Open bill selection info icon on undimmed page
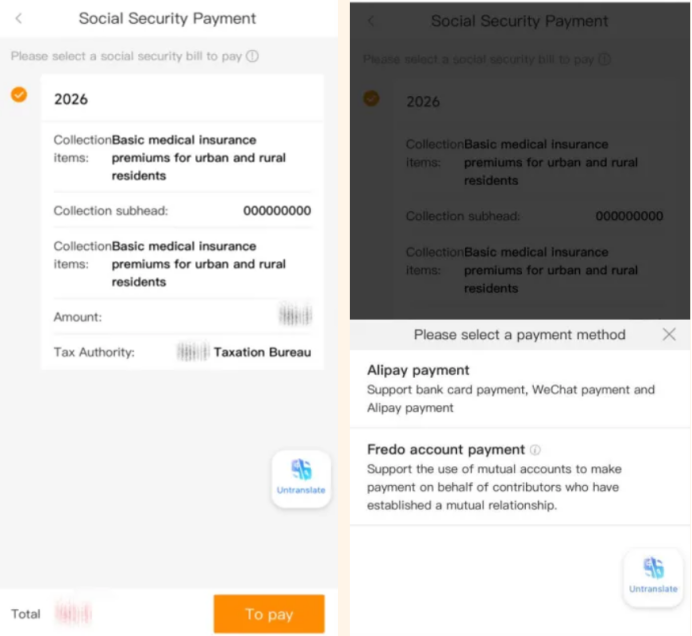The height and width of the screenshot is (636, 692). coord(252,57)
